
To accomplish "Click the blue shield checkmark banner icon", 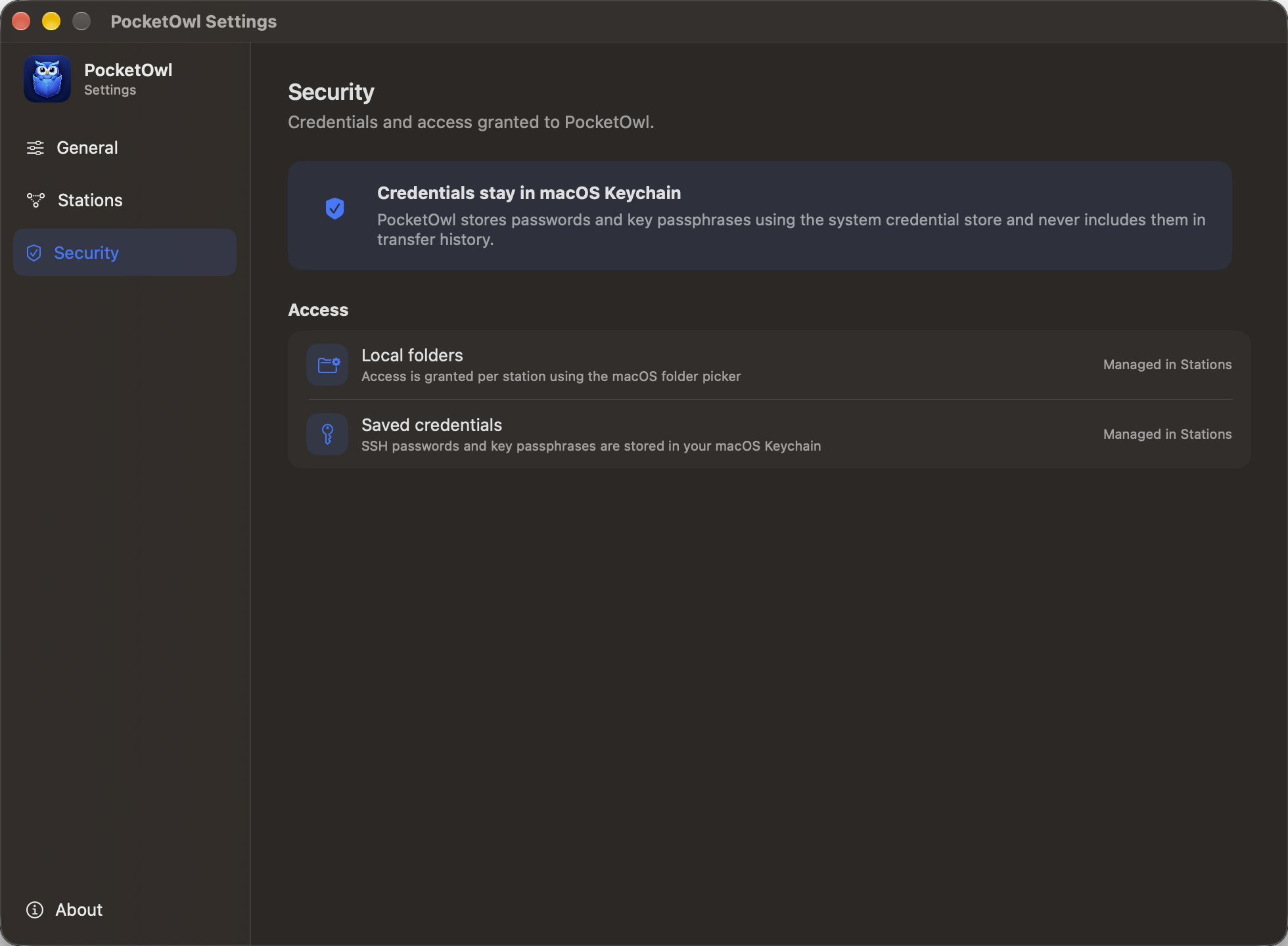I will (335, 209).
